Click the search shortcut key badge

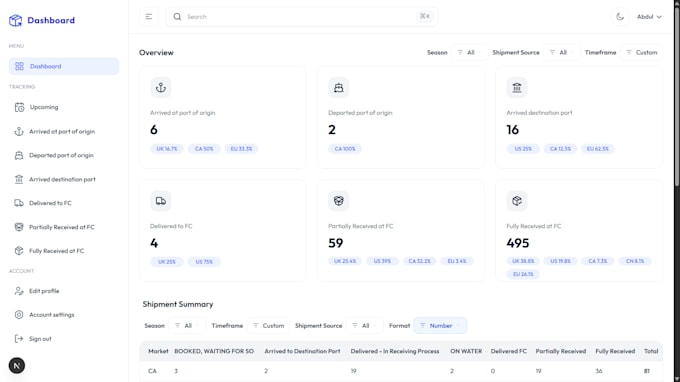click(425, 16)
